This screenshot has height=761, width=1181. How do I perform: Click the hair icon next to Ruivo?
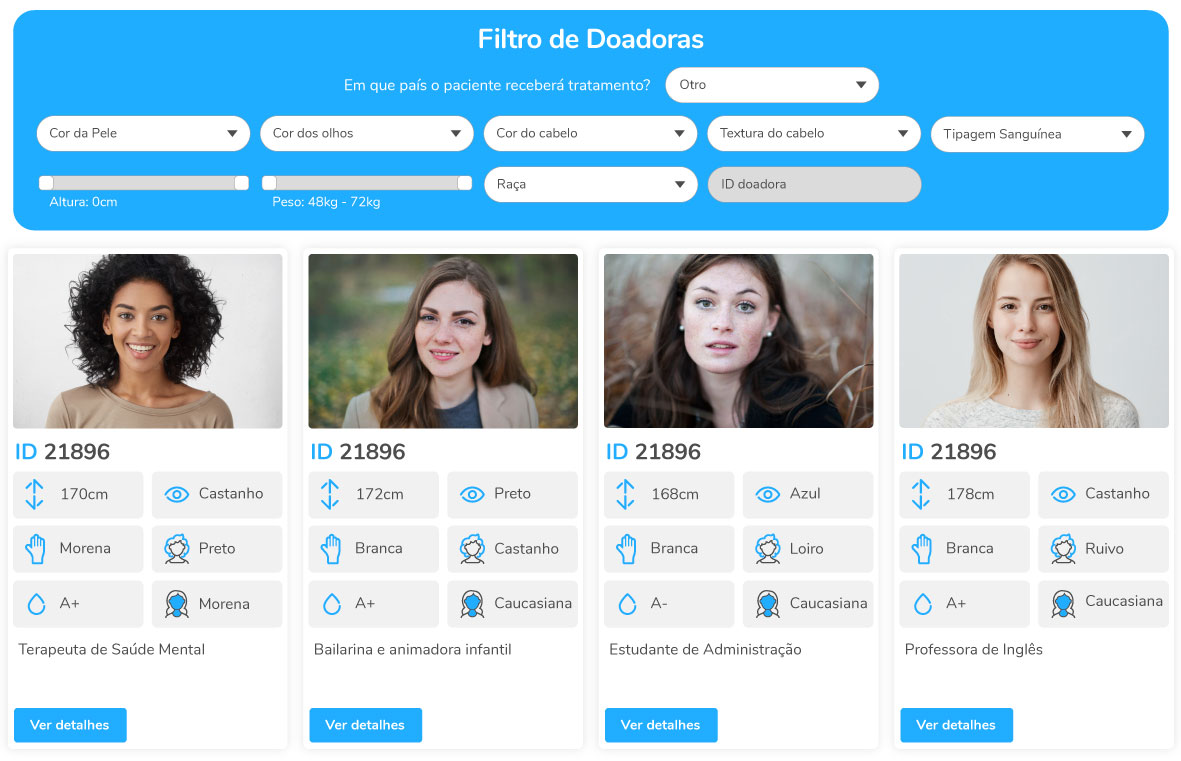pos(1063,549)
